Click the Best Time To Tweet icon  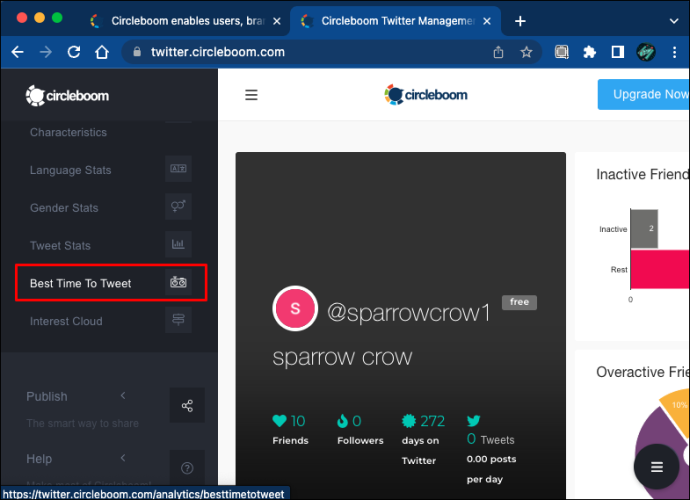pyautogui.click(x=178, y=282)
